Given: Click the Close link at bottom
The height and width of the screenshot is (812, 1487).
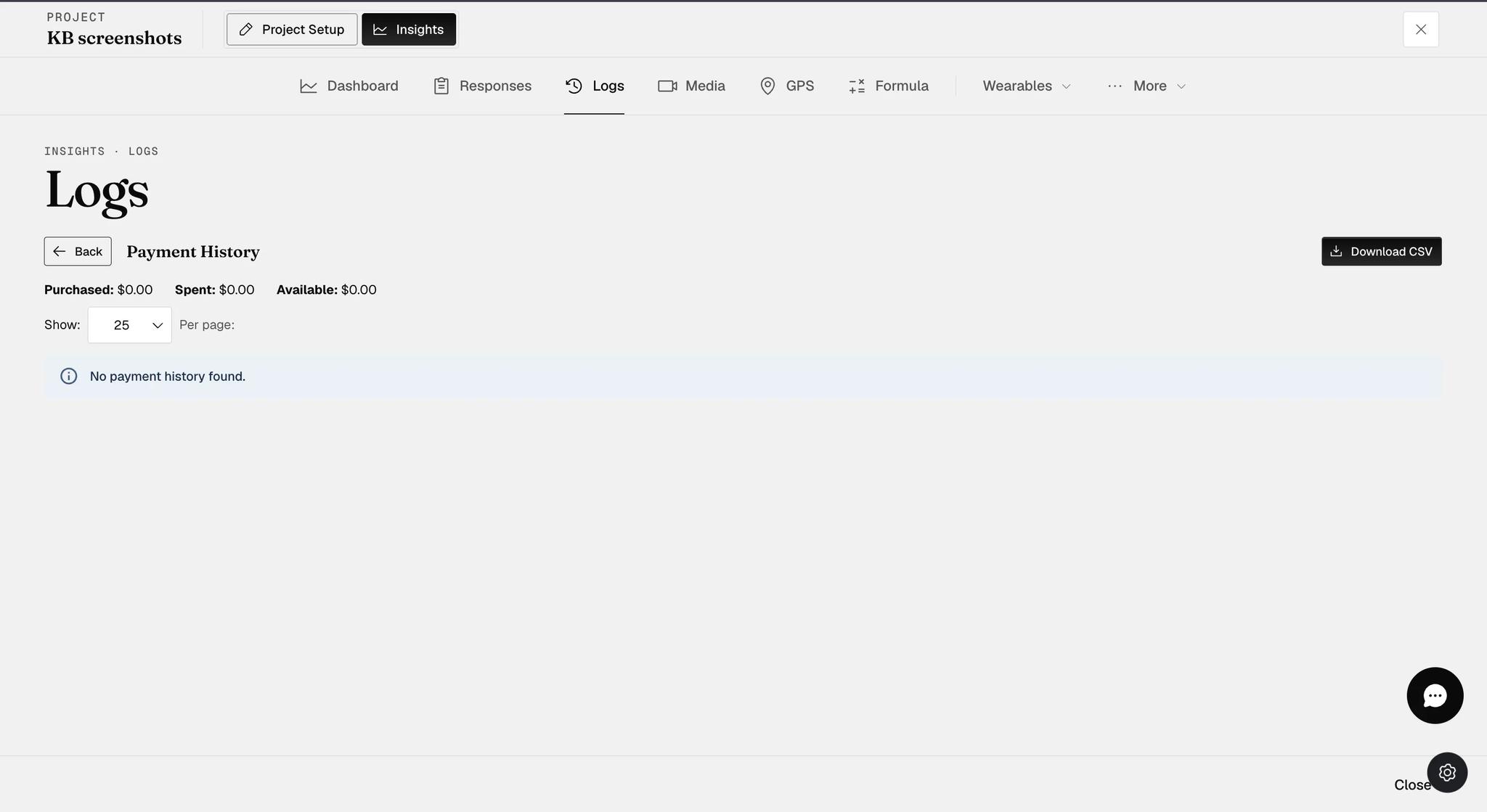Looking at the screenshot, I should (1411, 784).
